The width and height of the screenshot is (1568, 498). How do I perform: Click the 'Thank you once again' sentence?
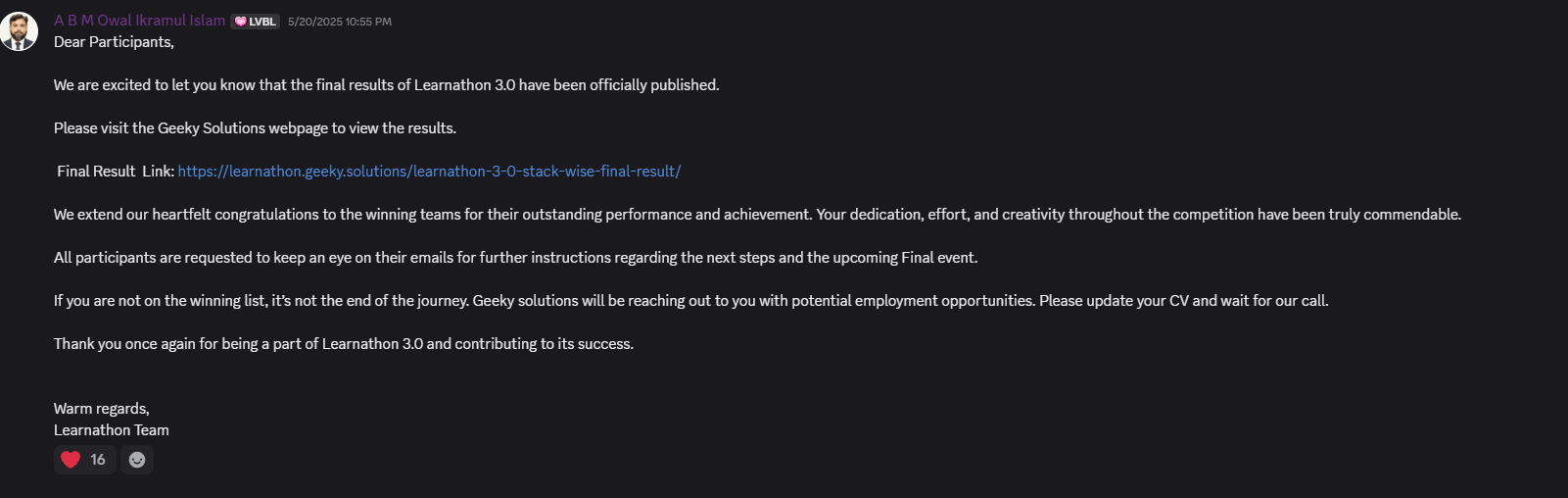pyautogui.click(x=343, y=344)
